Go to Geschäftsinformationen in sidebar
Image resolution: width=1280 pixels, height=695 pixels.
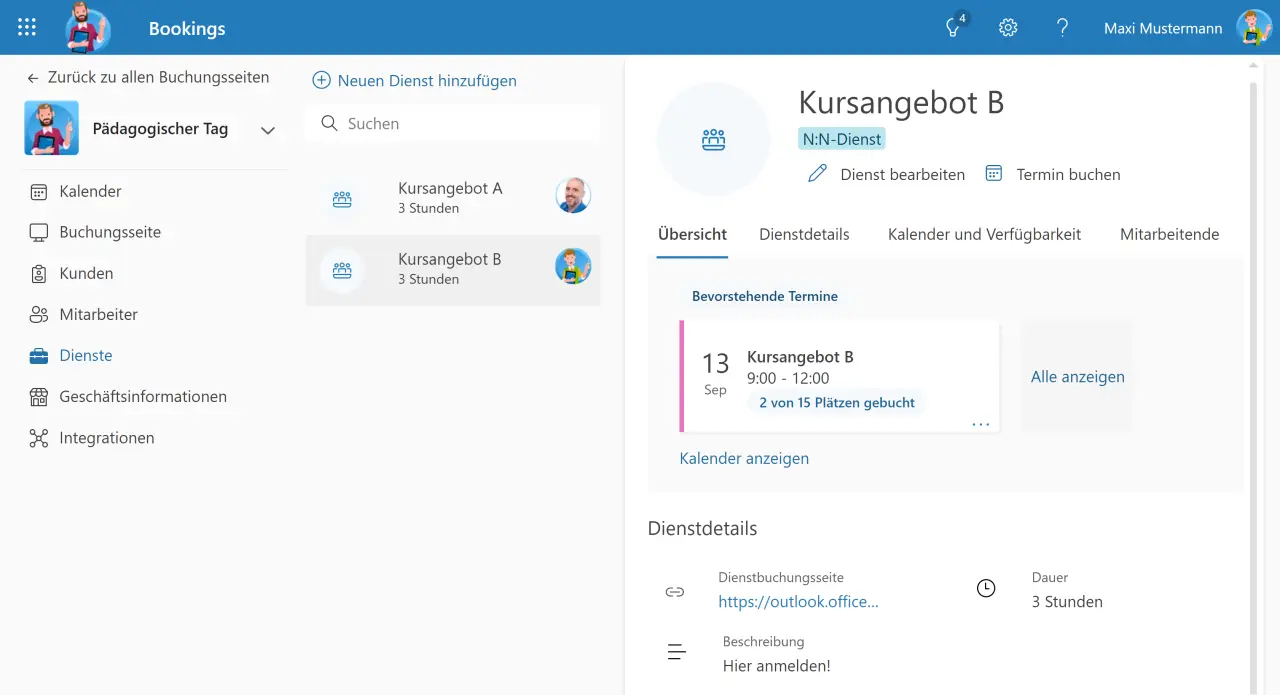[142, 397]
